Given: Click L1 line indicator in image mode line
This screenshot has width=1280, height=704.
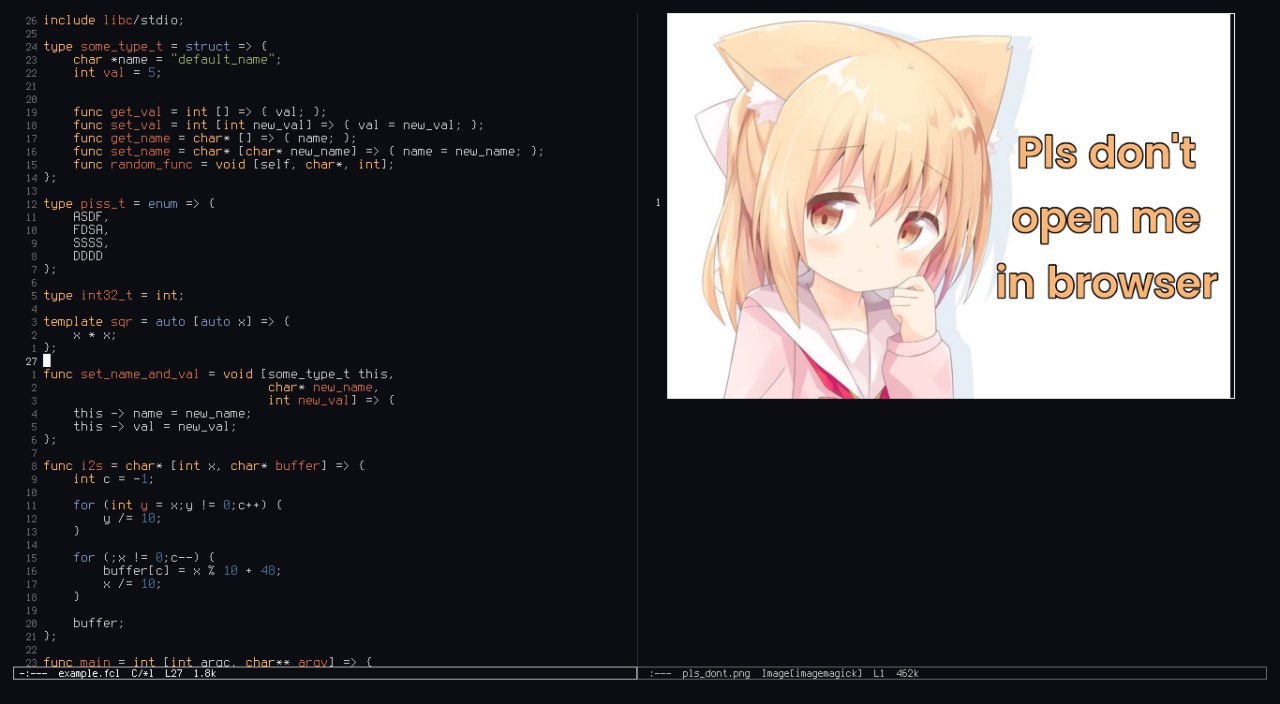Looking at the screenshot, I should coord(879,674).
